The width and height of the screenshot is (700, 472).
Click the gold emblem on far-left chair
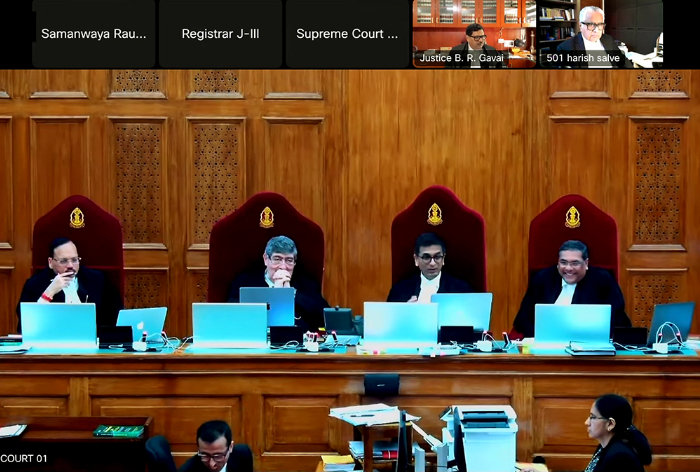coord(77,217)
